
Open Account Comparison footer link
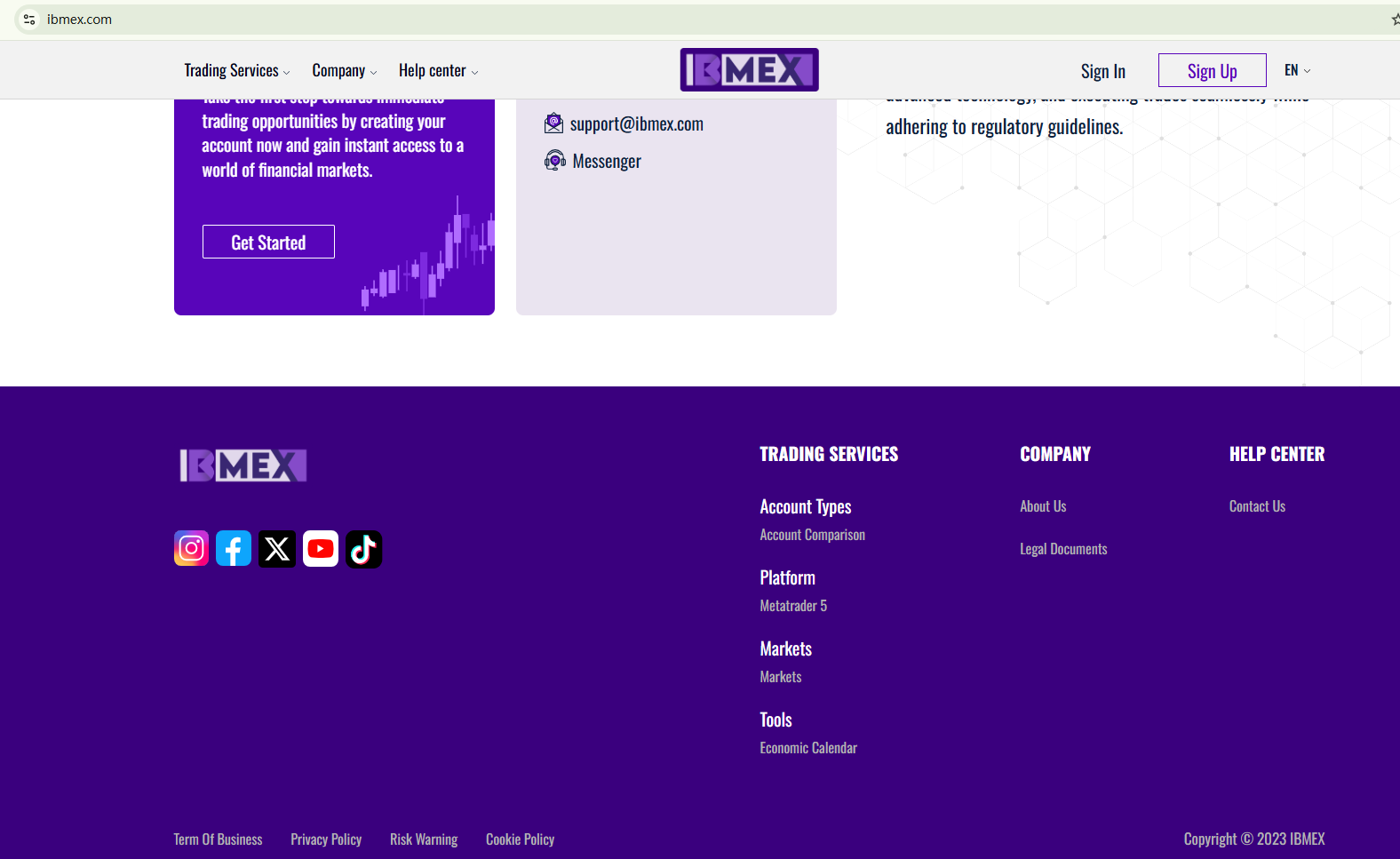tap(813, 535)
